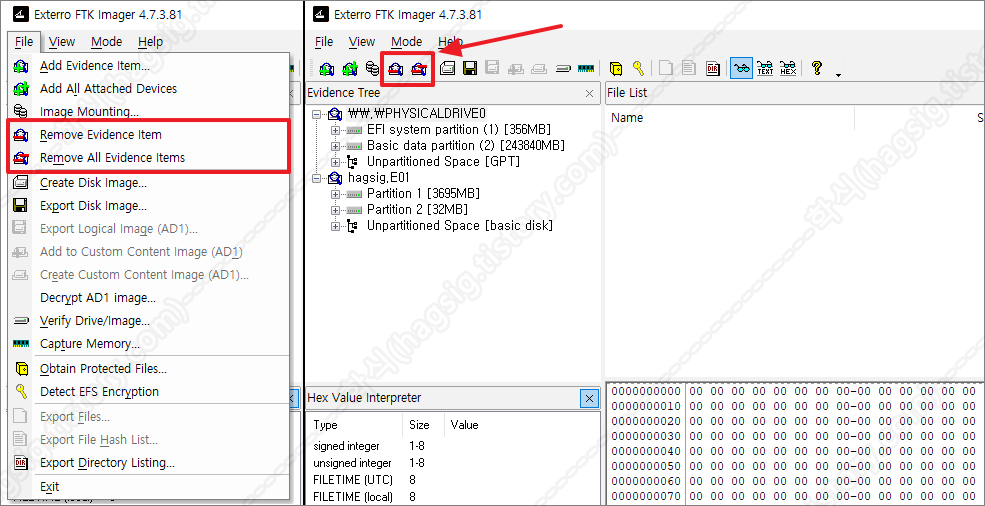Click the Remove Evidence Item toolbar icon
Image resolution: width=985 pixels, height=506 pixels.
tap(396, 69)
